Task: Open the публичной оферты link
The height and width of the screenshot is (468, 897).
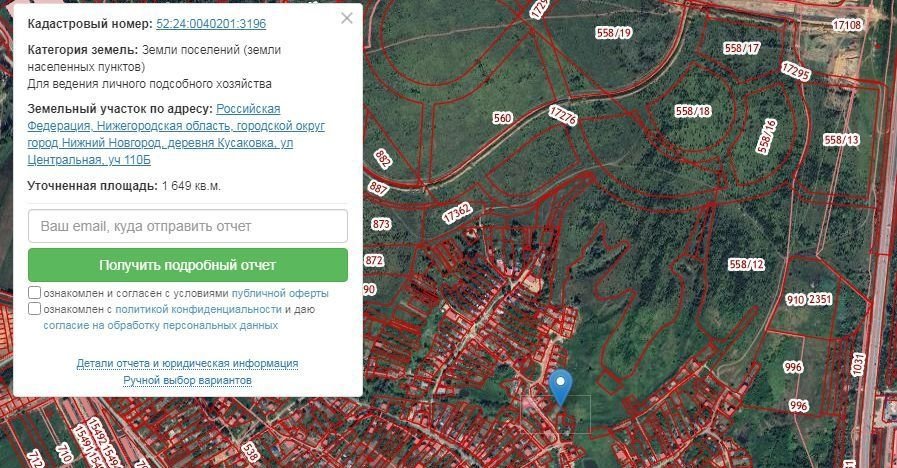Action: pos(279,294)
